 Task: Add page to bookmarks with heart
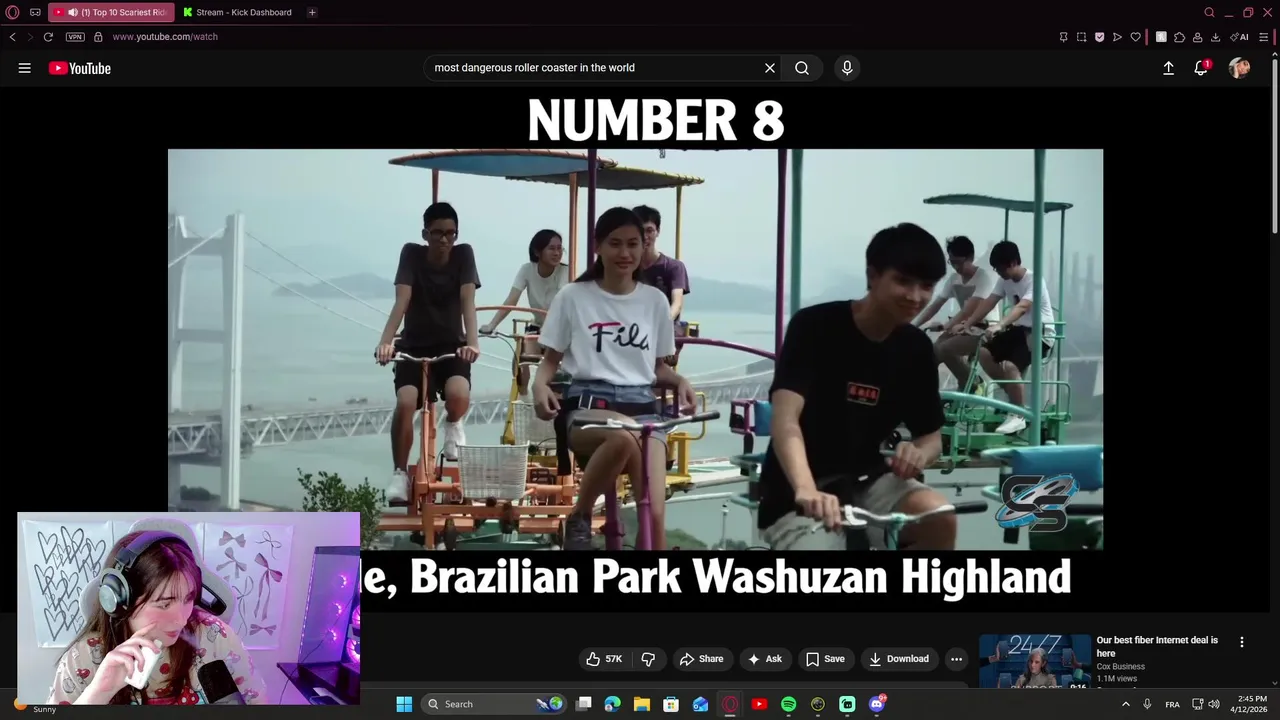click(x=1135, y=37)
